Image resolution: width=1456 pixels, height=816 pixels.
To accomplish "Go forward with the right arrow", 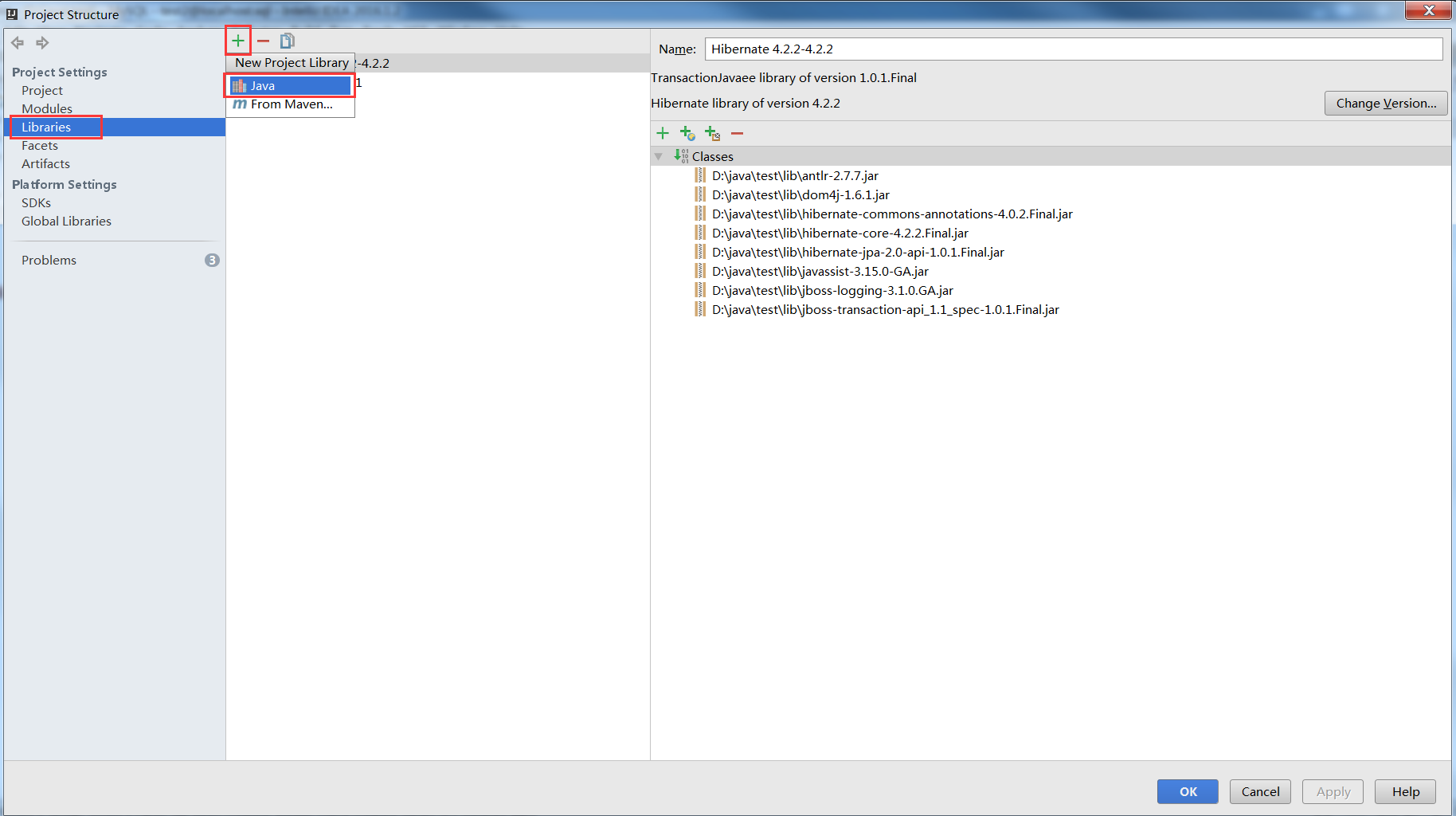I will pos(42,43).
